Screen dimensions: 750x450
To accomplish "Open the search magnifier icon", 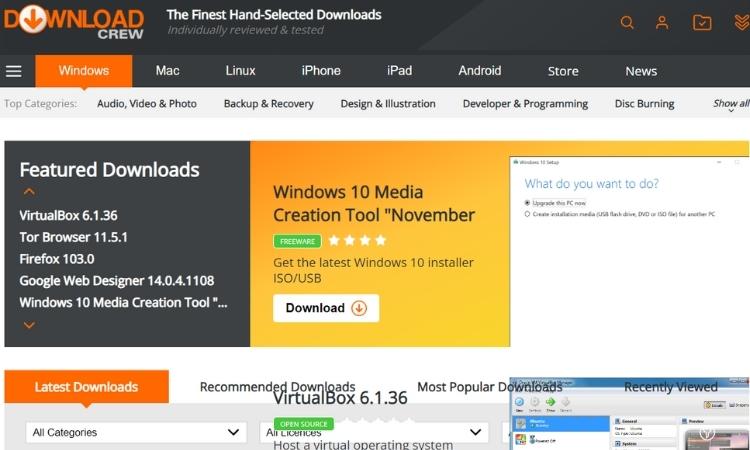I will pos(627,22).
